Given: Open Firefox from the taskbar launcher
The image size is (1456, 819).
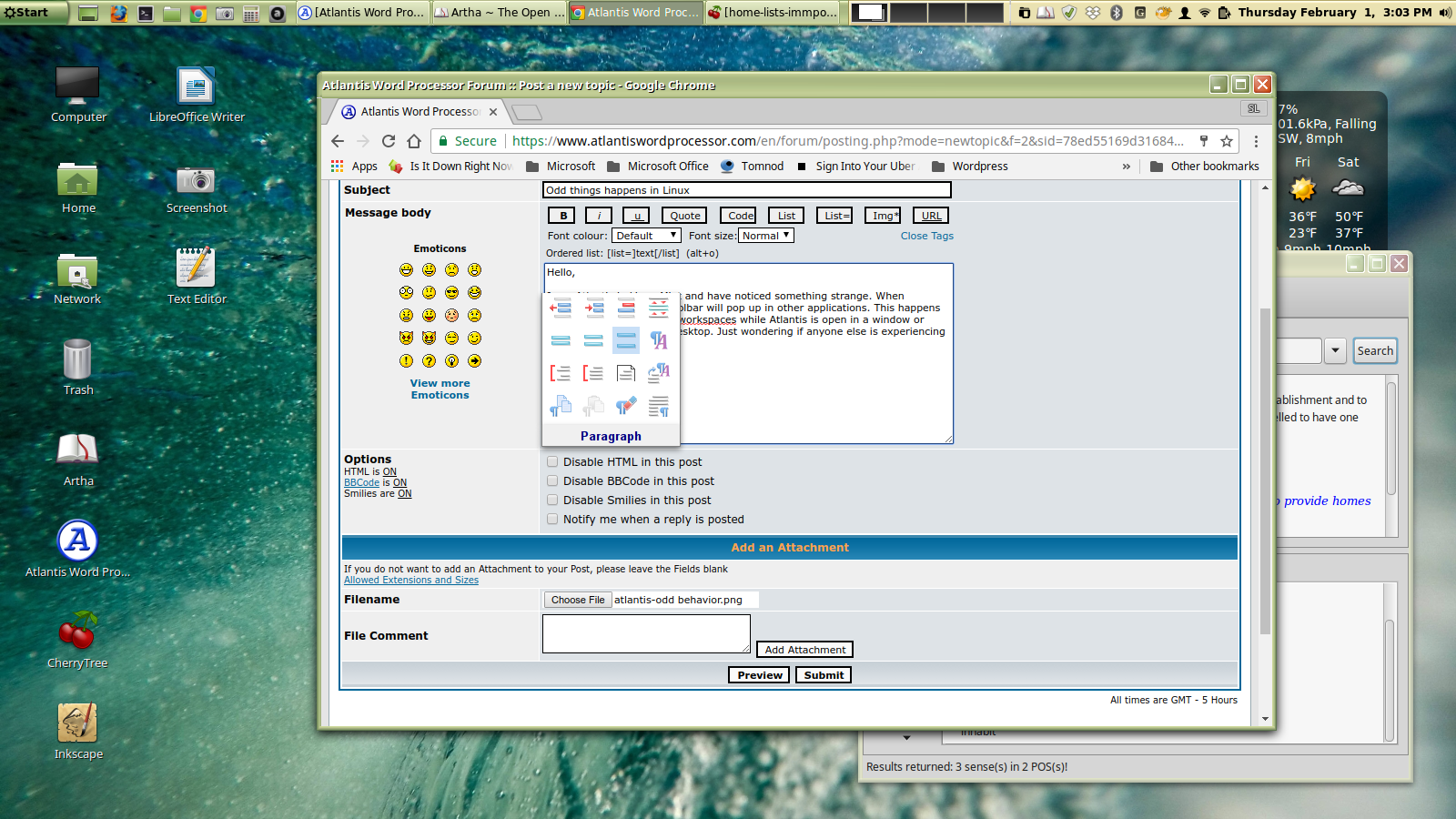Looking at the screenshot, I should tap(118, 13).
